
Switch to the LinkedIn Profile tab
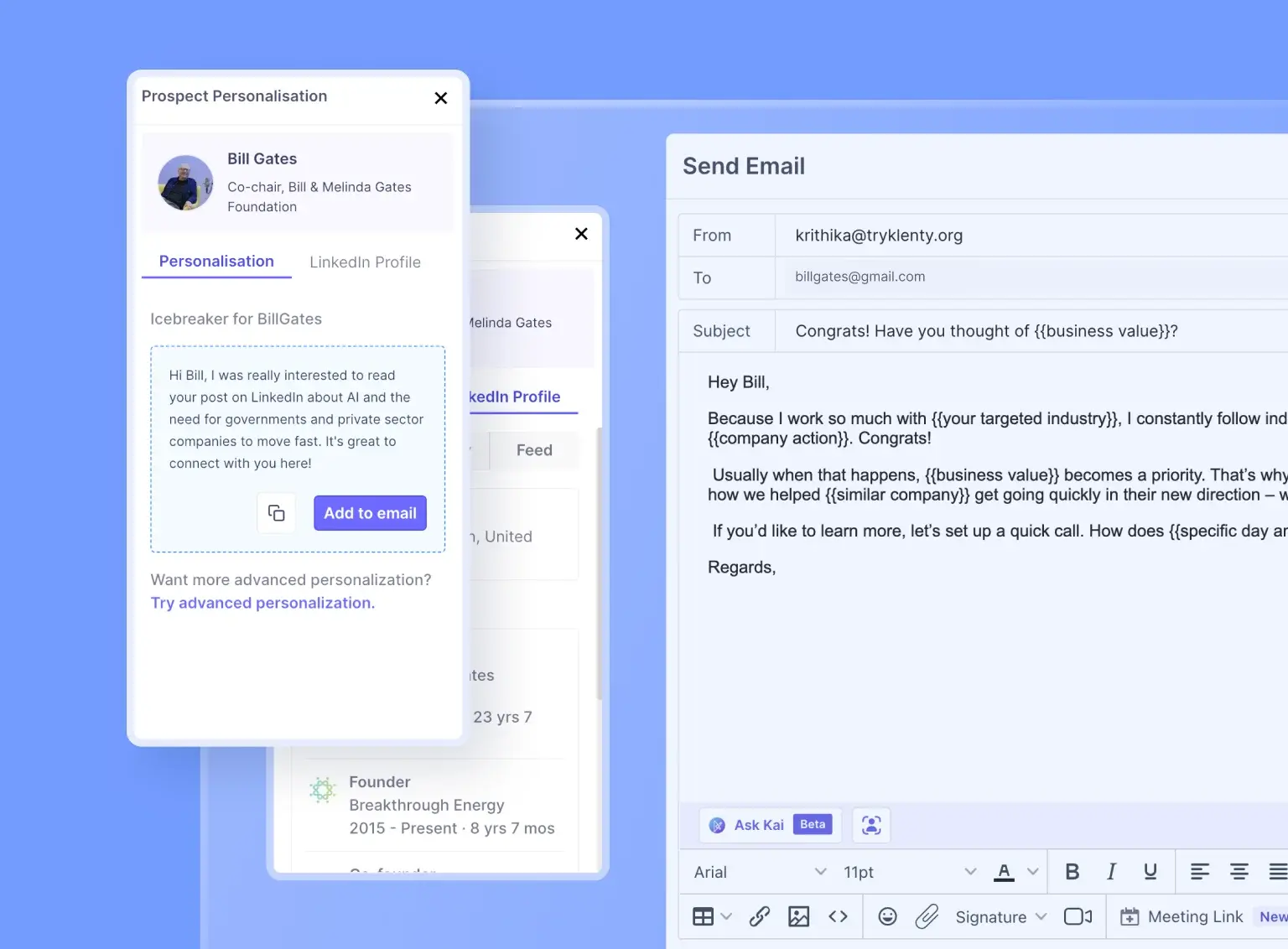point(365,262)
